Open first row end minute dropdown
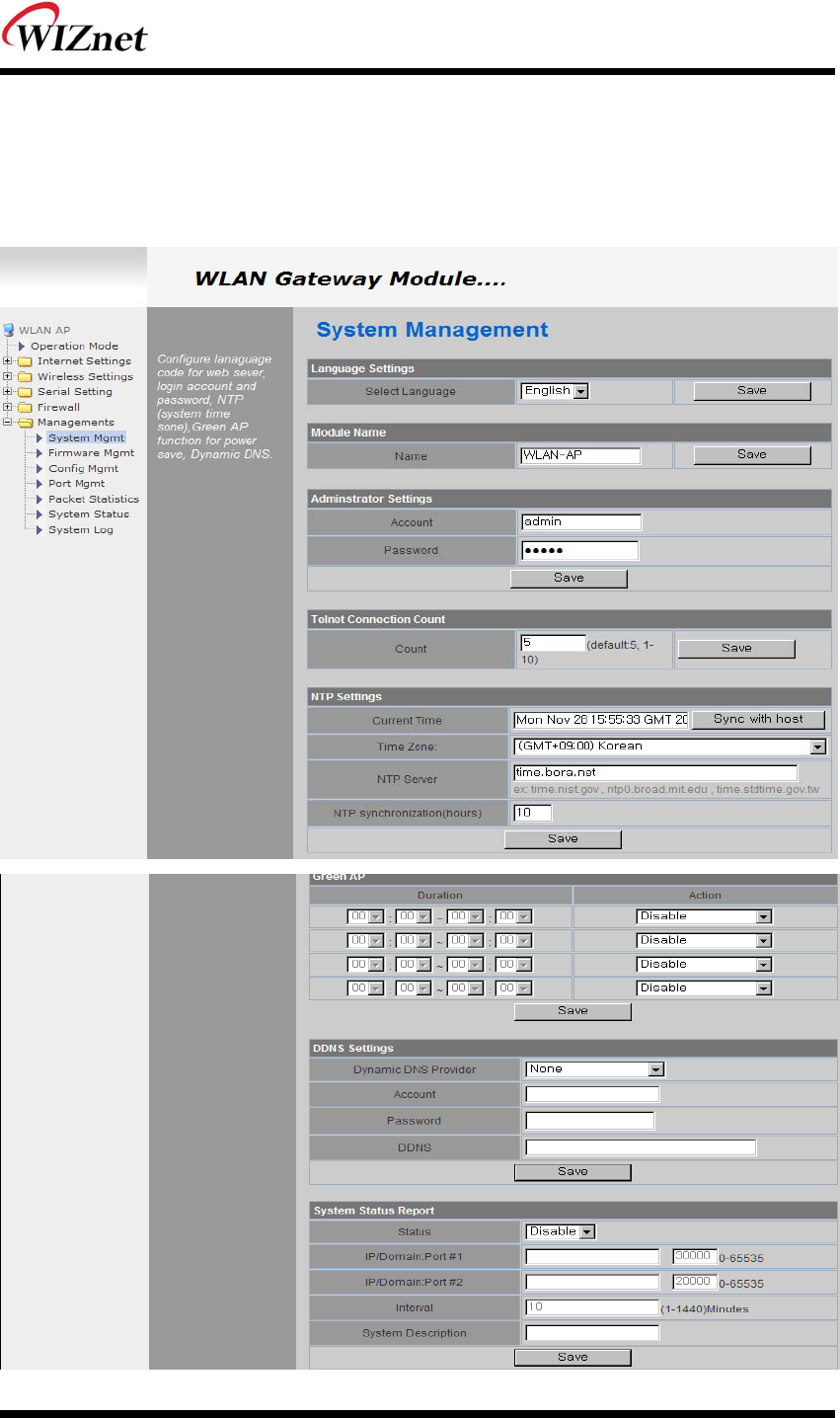This screenshot has width=840, height=1418. (513, 916)
